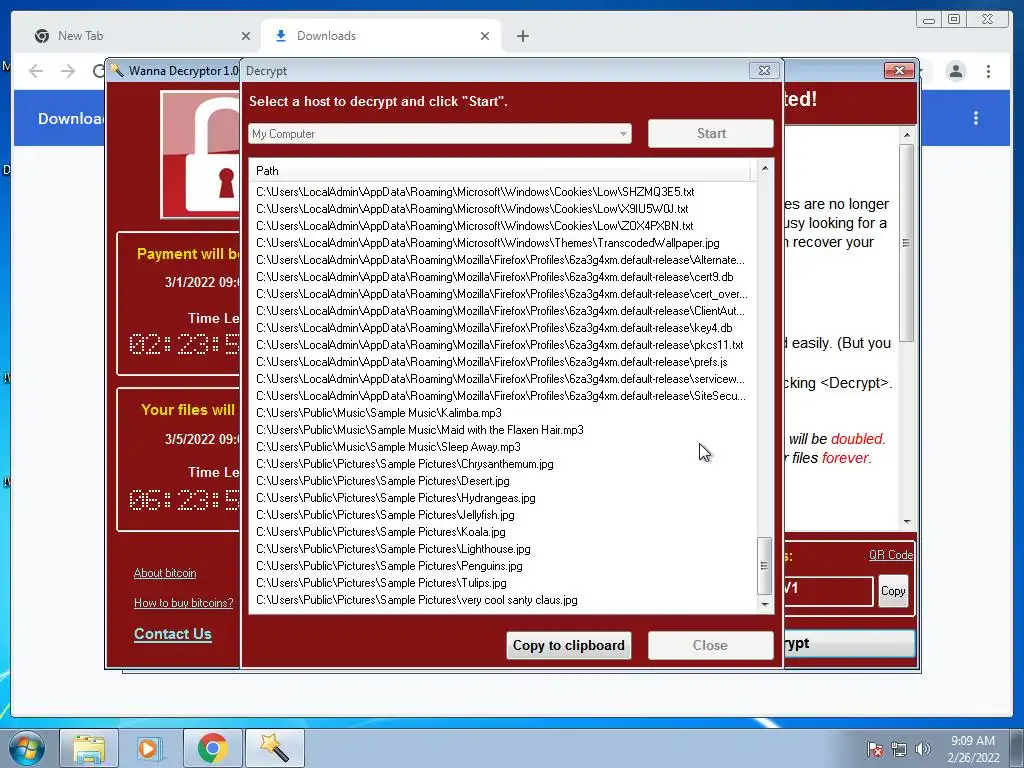Go back in Chrome

pos(36,71)
